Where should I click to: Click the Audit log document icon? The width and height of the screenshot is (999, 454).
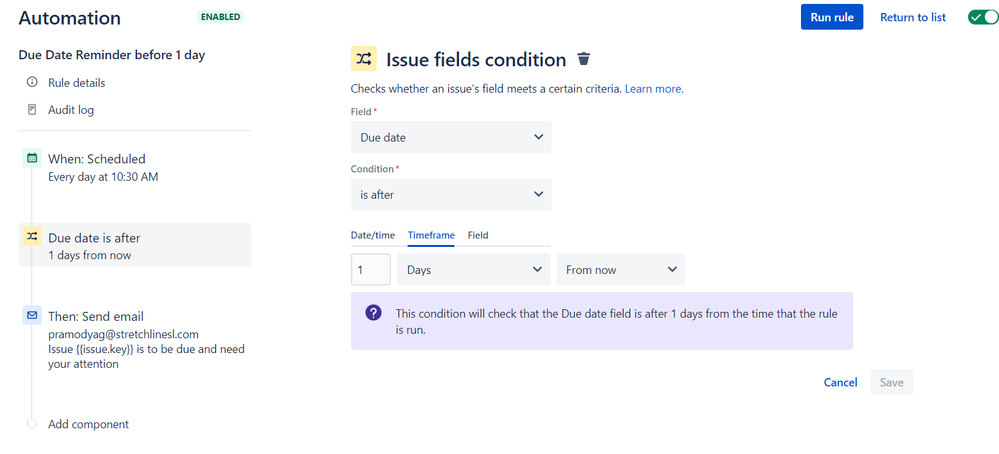(x=32, y=110)
